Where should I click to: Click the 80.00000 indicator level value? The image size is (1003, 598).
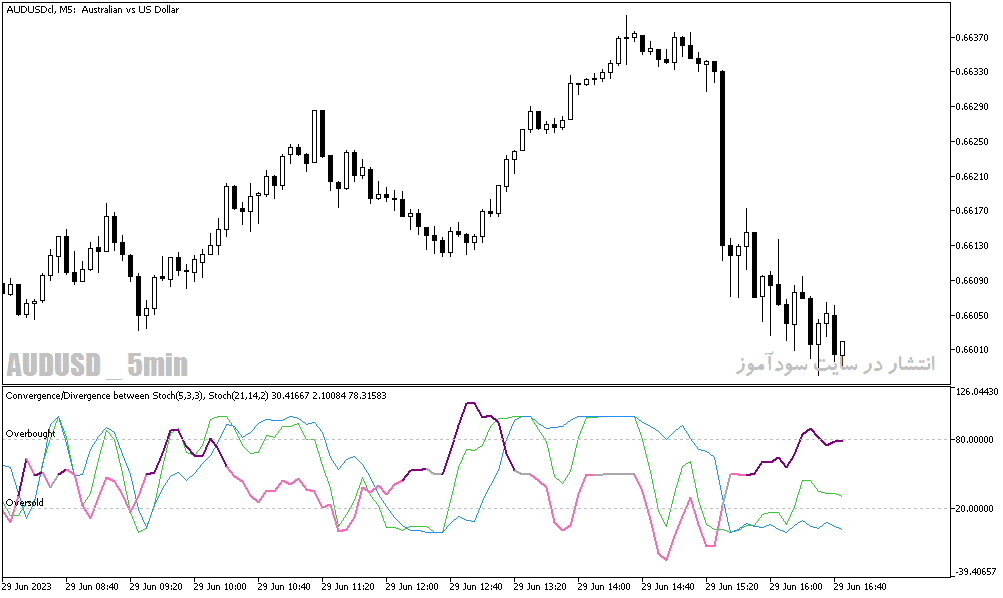[974, 439]
